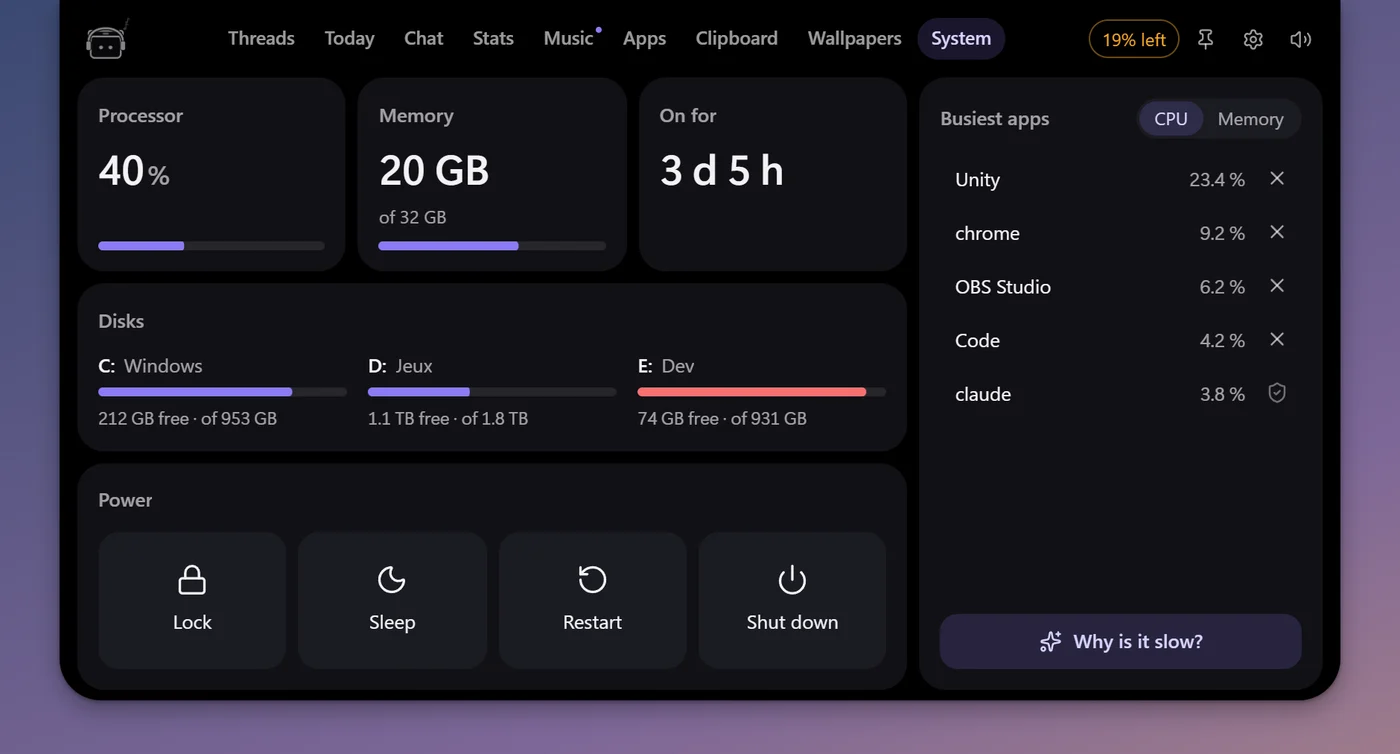The image size is (1400, 754).
Task: Open settings via the gear icon
Action: 1253,39
